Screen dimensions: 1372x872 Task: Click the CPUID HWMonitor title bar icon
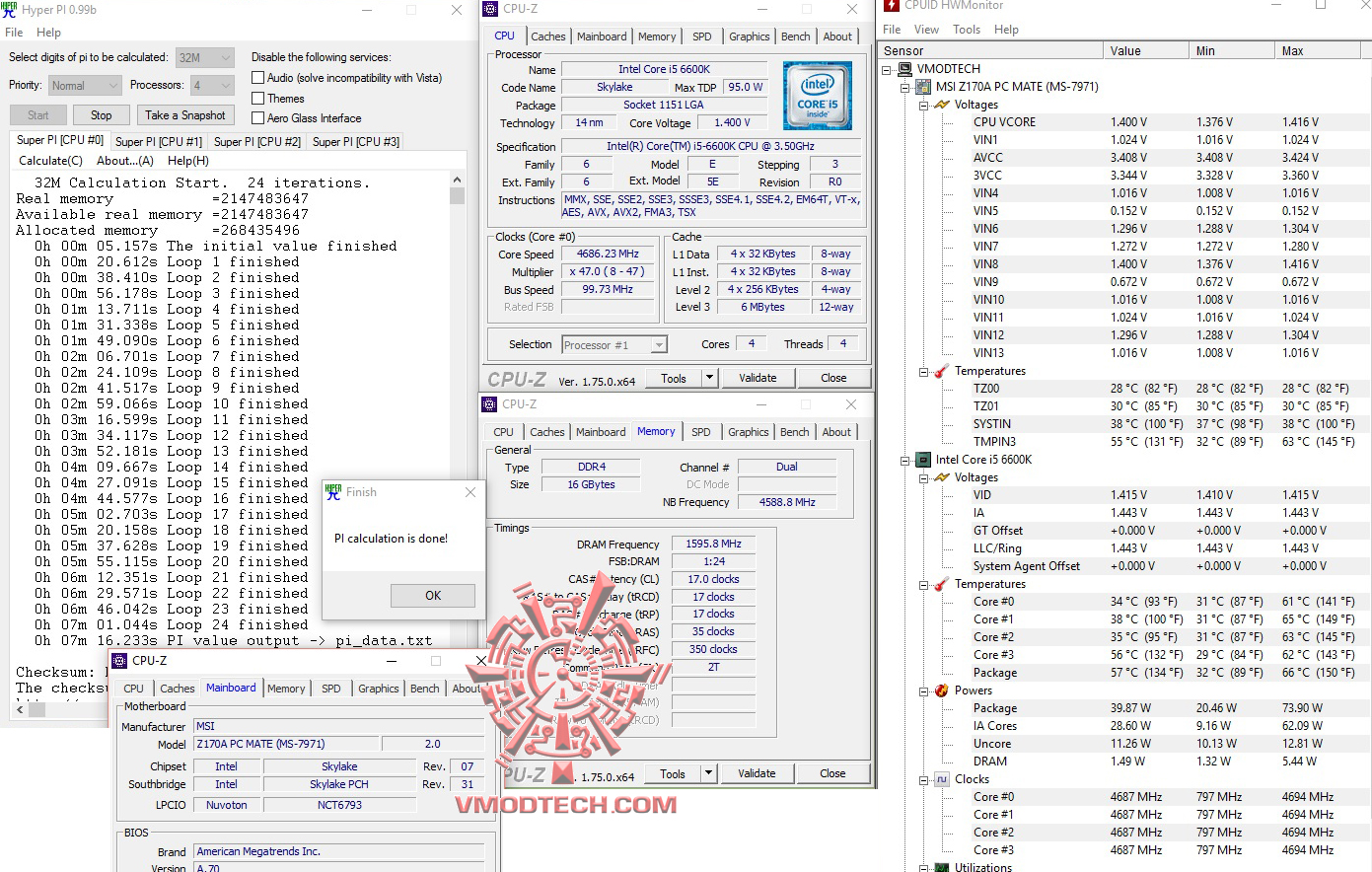tap(892, 5)
